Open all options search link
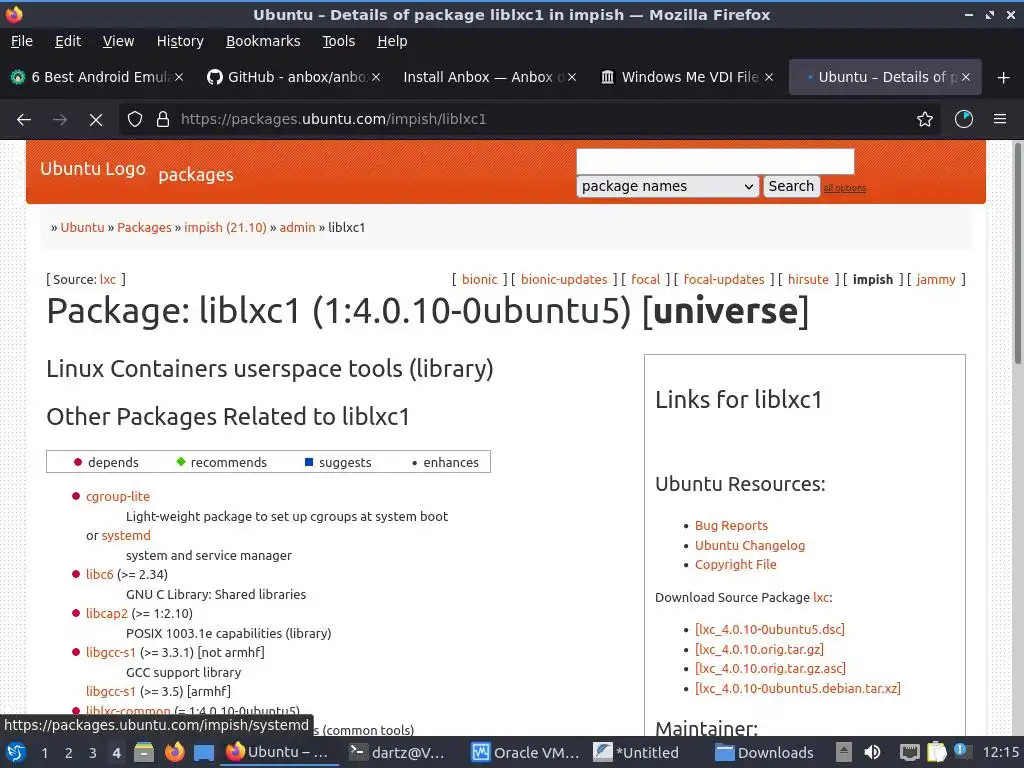The height and width of the screenshot is (768, 1024). click(x=844, y=188)
